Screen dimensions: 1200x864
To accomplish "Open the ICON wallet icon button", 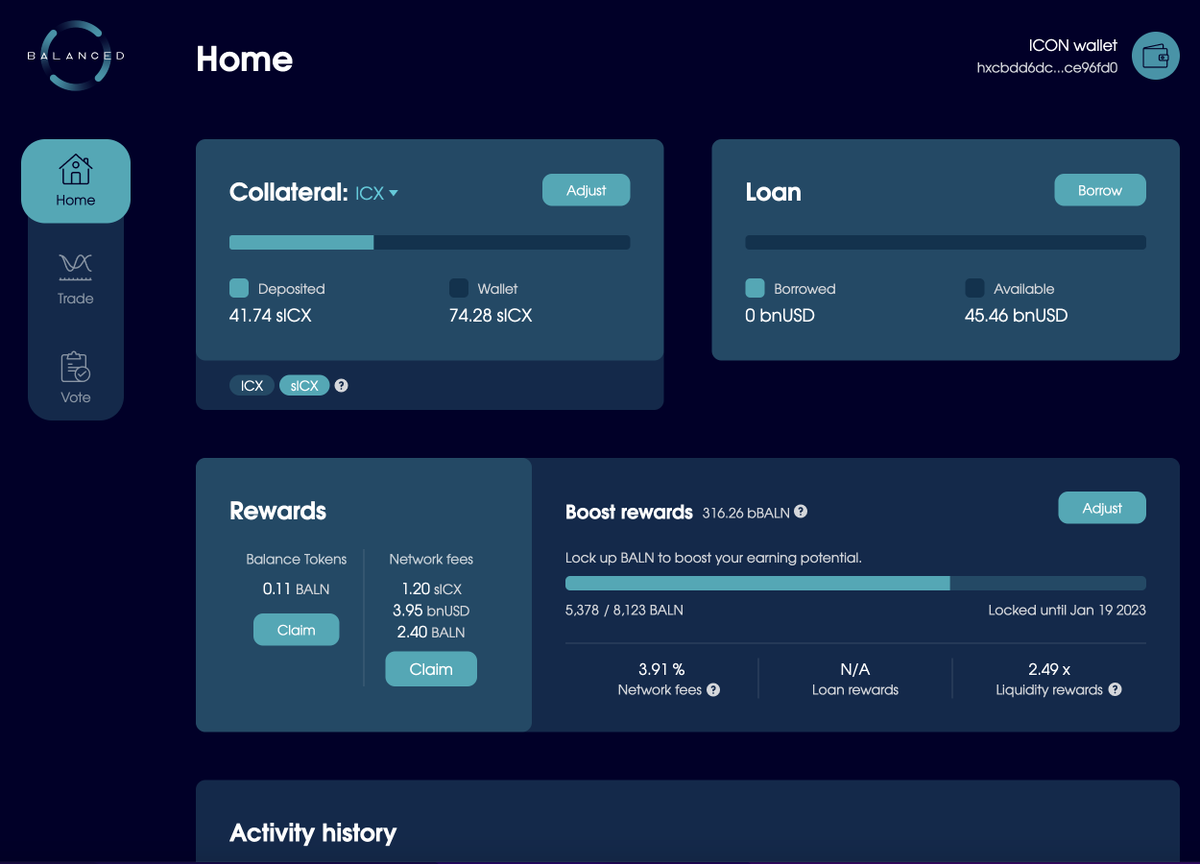I will point(1155,56).
